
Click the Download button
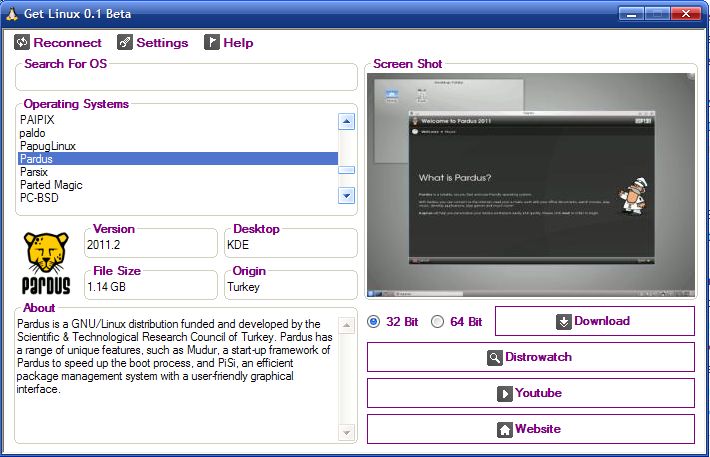595,321
